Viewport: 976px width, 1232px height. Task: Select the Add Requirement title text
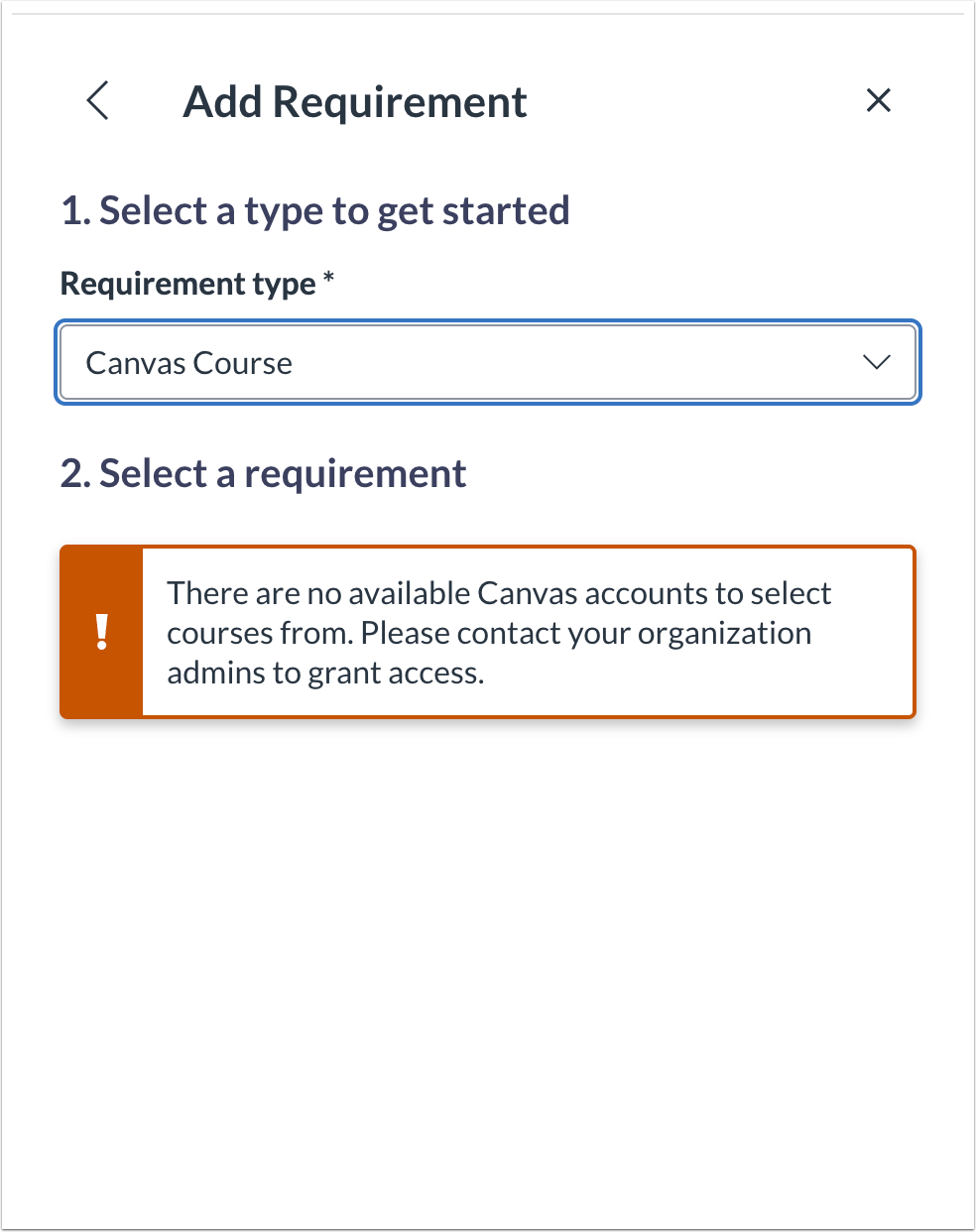[355, 101]
